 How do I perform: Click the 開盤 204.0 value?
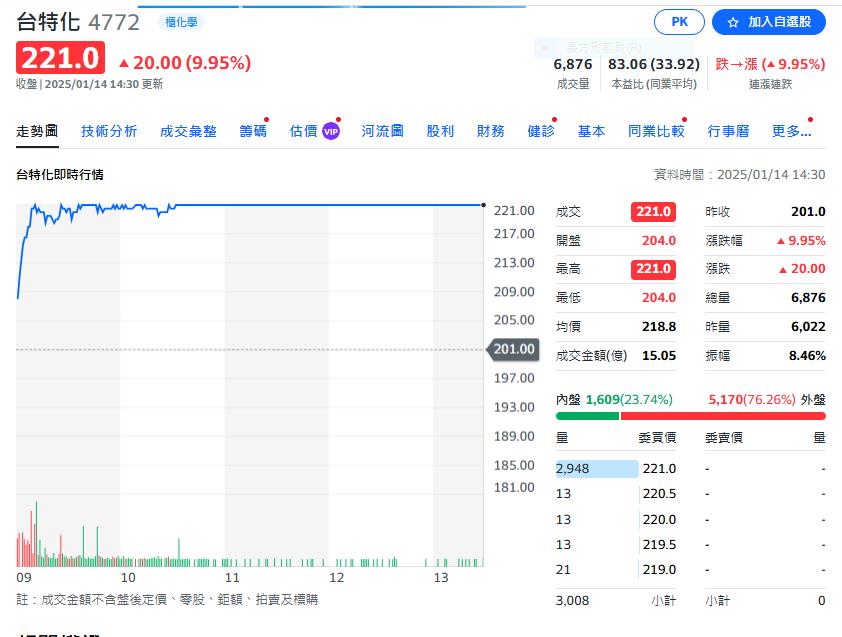click(x=659, y=241)
